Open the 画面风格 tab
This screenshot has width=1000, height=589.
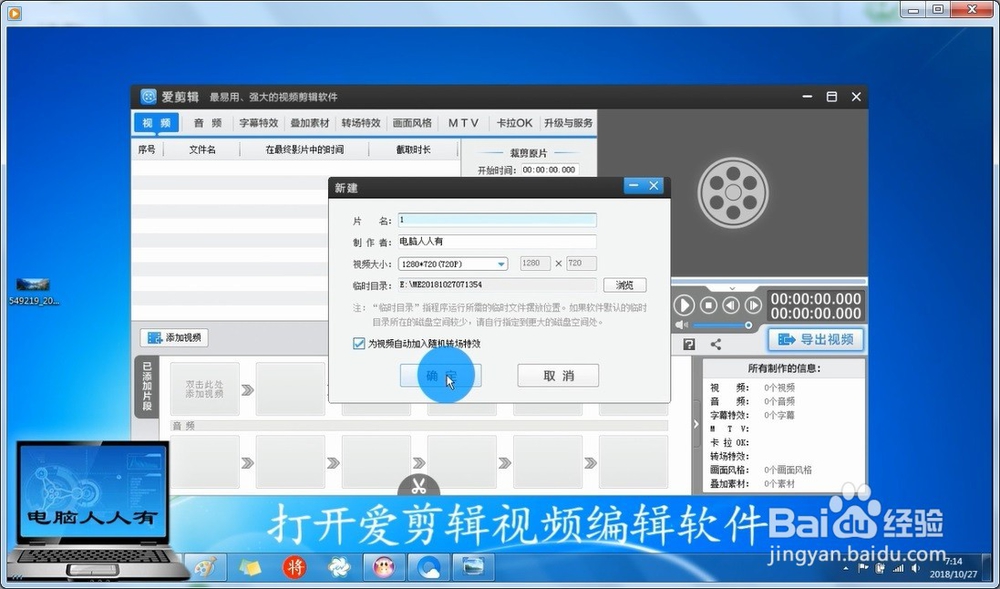coord(412,123)
